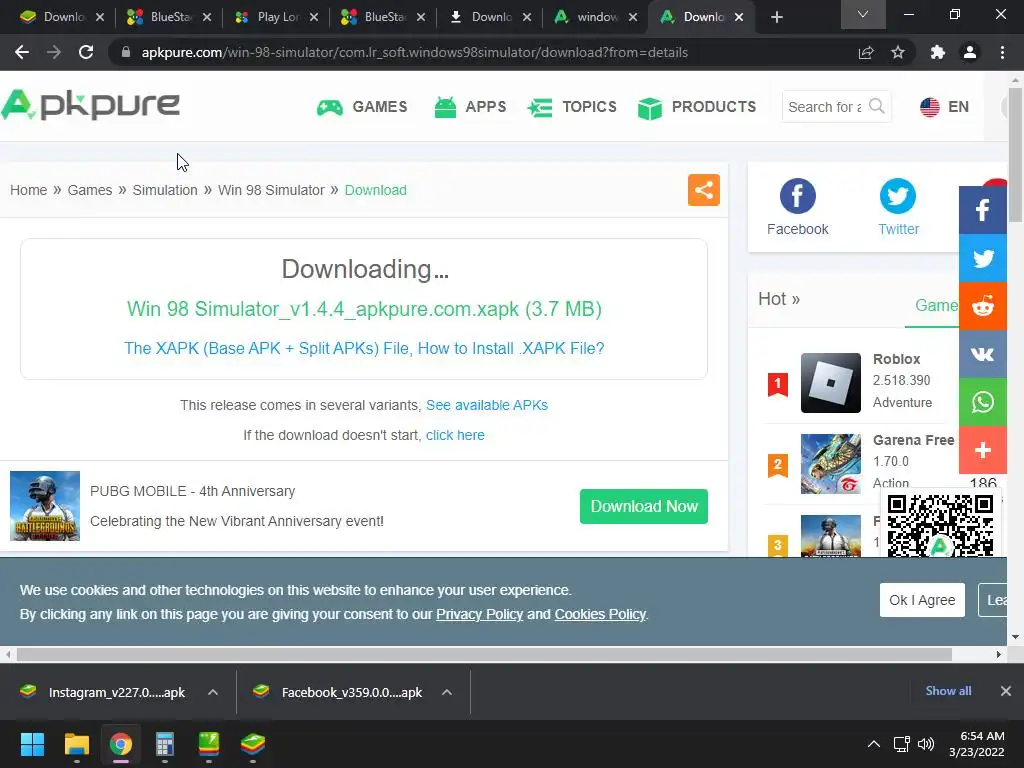Open the Hot » heading link
This screenshot has height=768, width=1024.
click(779, 299)
